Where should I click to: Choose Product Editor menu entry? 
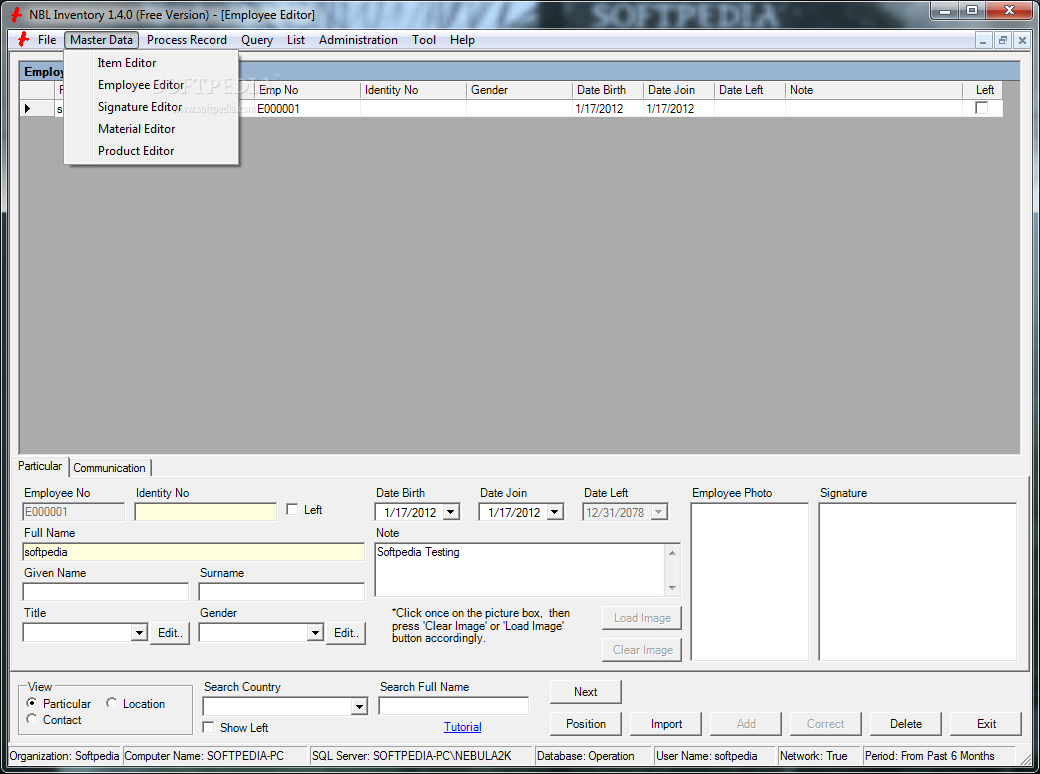[x=151, y=151]
